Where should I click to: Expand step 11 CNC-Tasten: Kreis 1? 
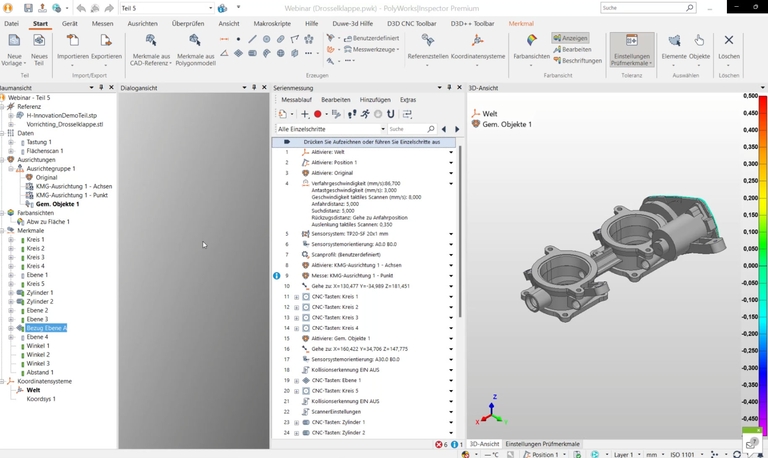coord(296,297)
